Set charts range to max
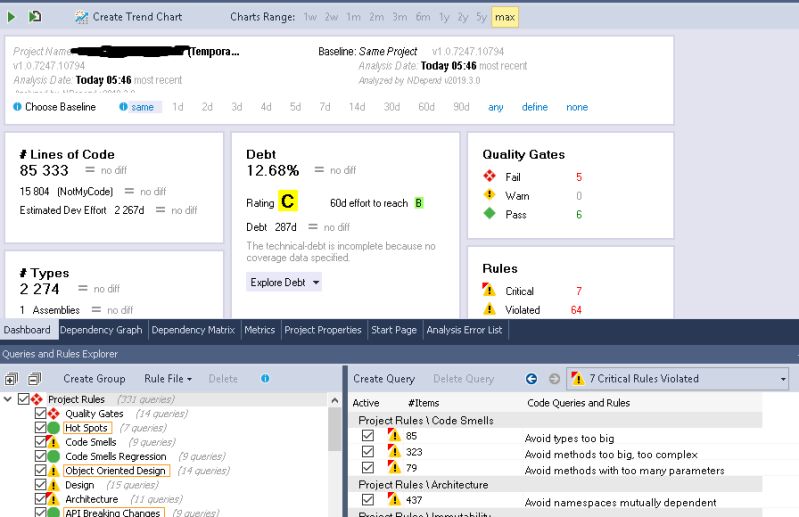 pos(504,17)
